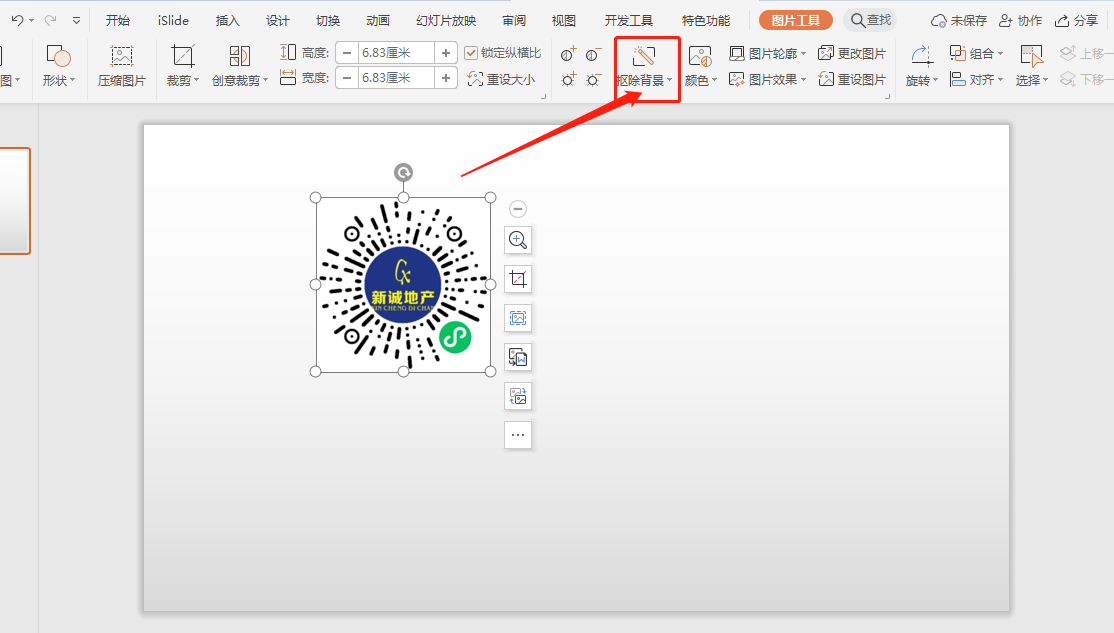This screenshot has height=633, width=1114.
Task: Click the 协作 collaboration button
Action: 1020,21
